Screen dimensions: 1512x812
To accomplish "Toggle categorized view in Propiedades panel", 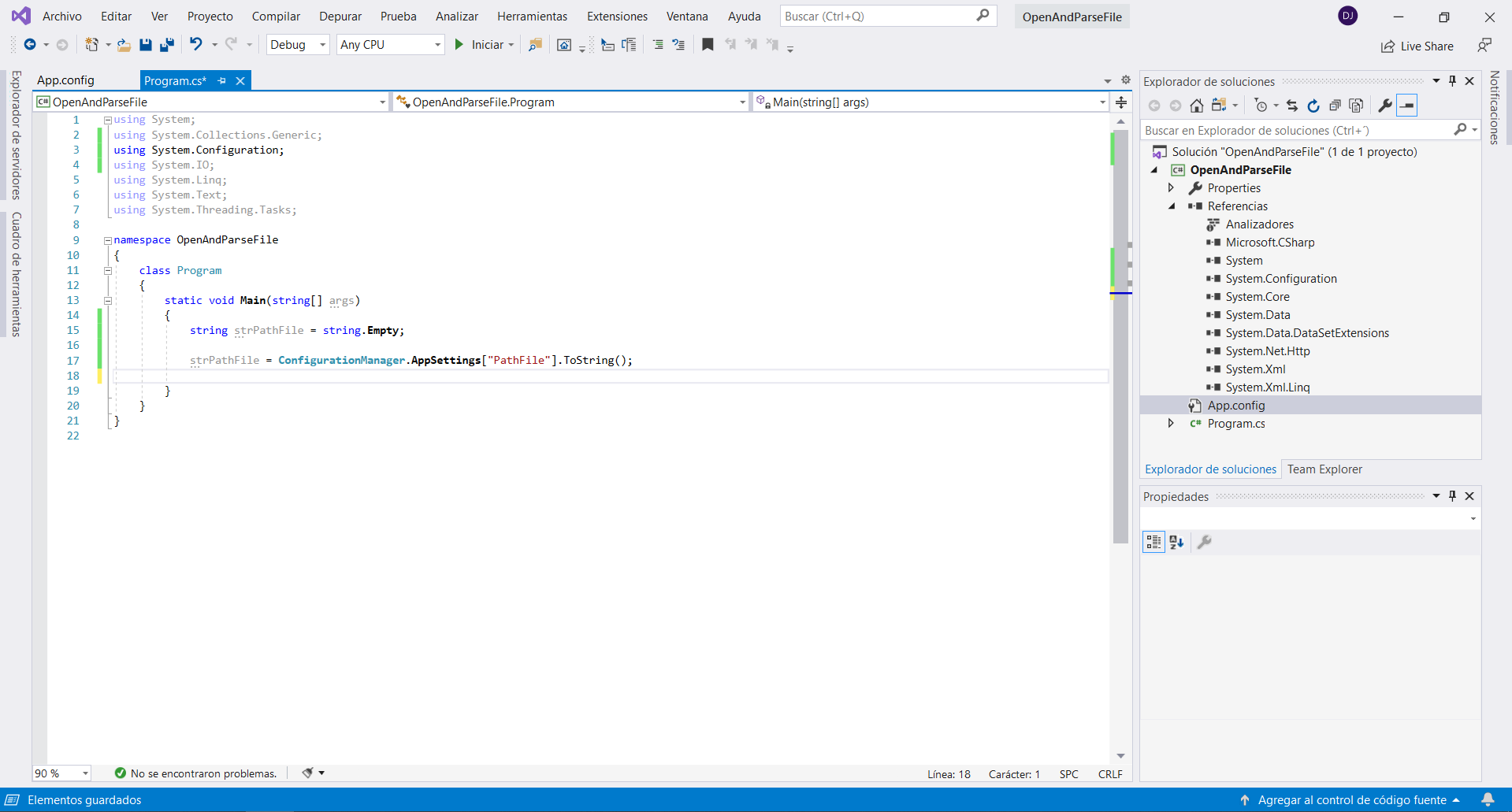I will pyautogui.click(x=1154, y=542).
